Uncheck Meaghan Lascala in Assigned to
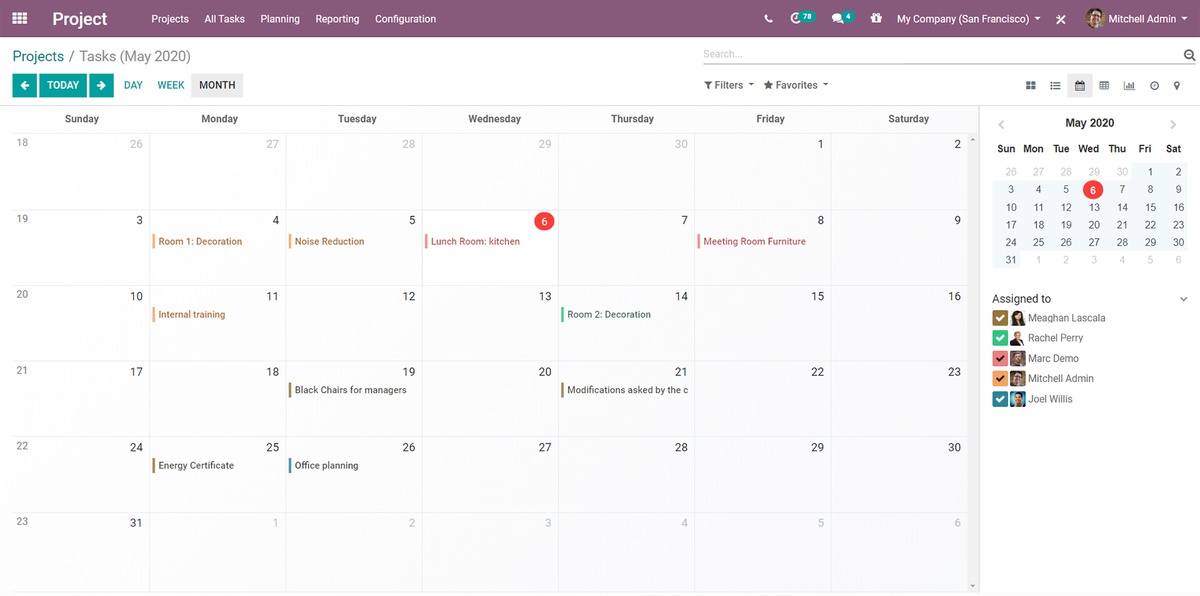The image size is (1200, 596). 999,318
